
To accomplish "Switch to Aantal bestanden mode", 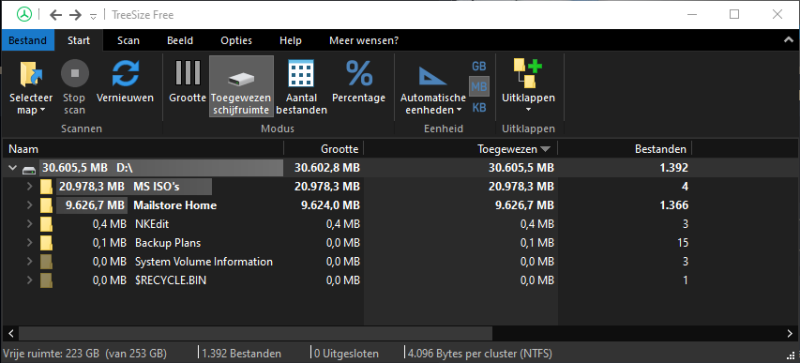I will point(301,86).
